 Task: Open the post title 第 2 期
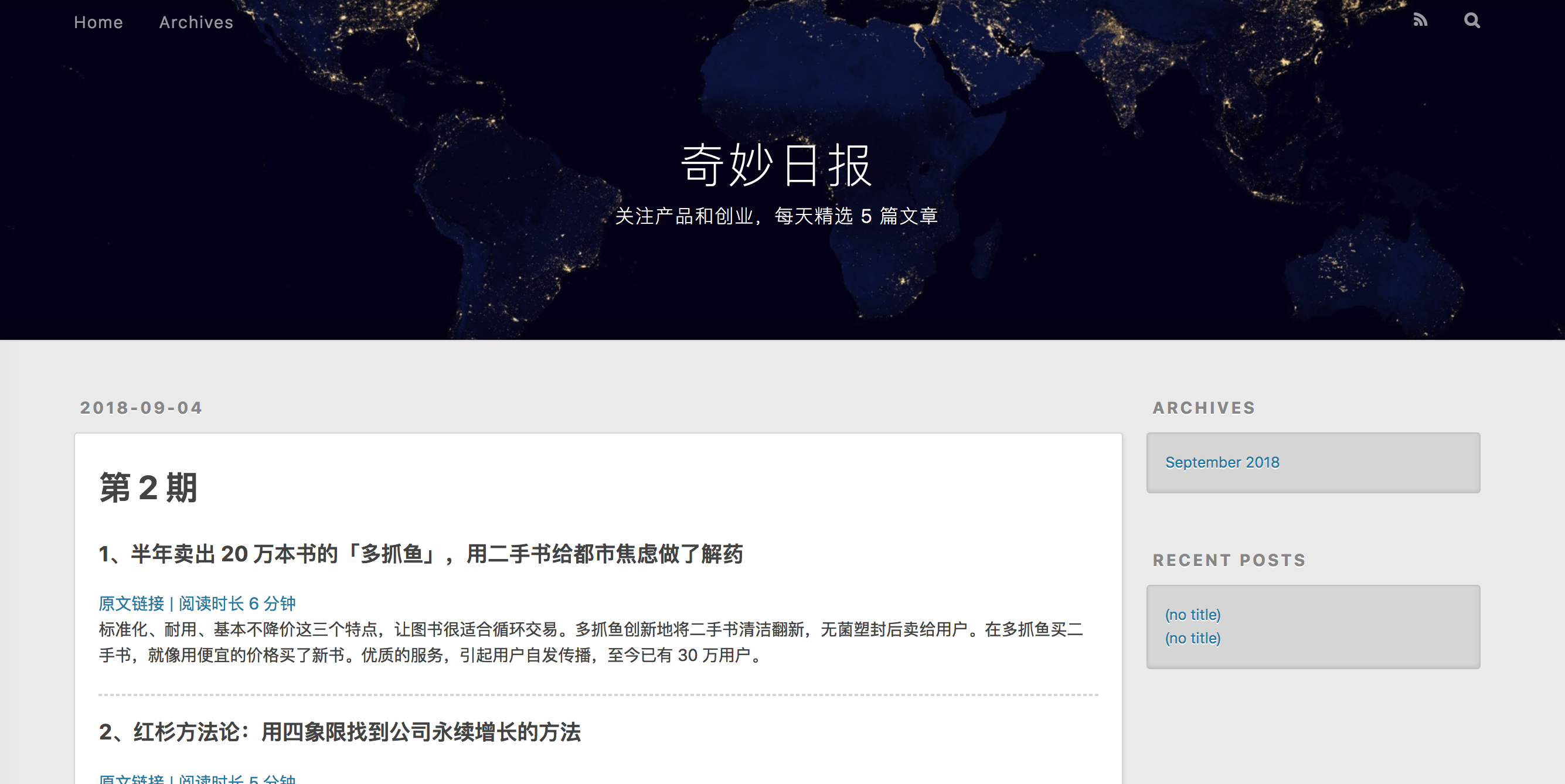(148, 488)
